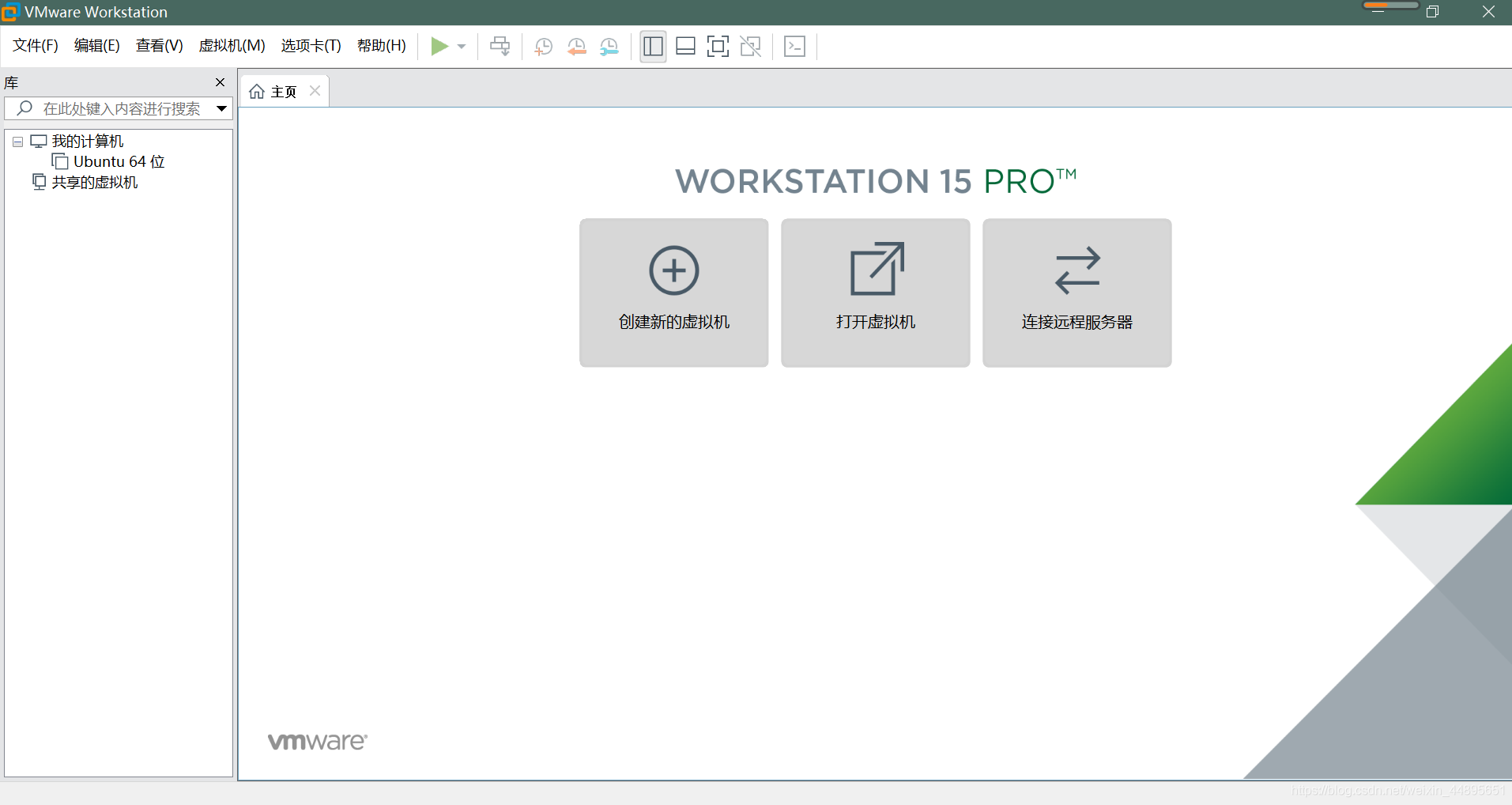The height and width of the screenshot is (805, 1512).
Task: Select 我的计算机 in the library tree
Action: click(x=88, y=142)
